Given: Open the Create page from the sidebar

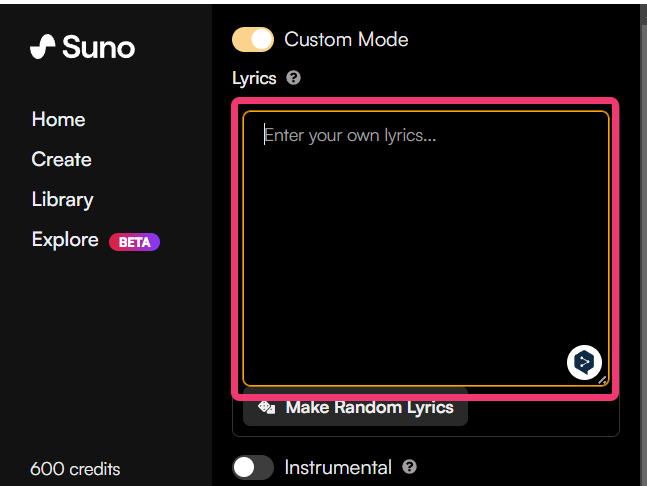Looking at the screenshot, I should pyautogui.click(x=61, y=159).
